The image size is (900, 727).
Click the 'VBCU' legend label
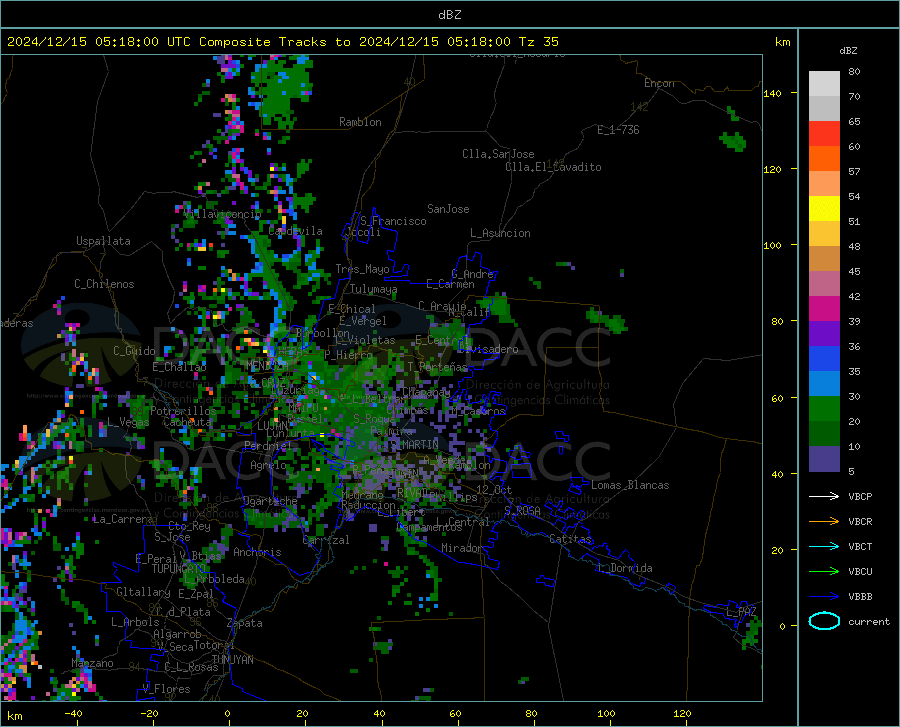860,572
